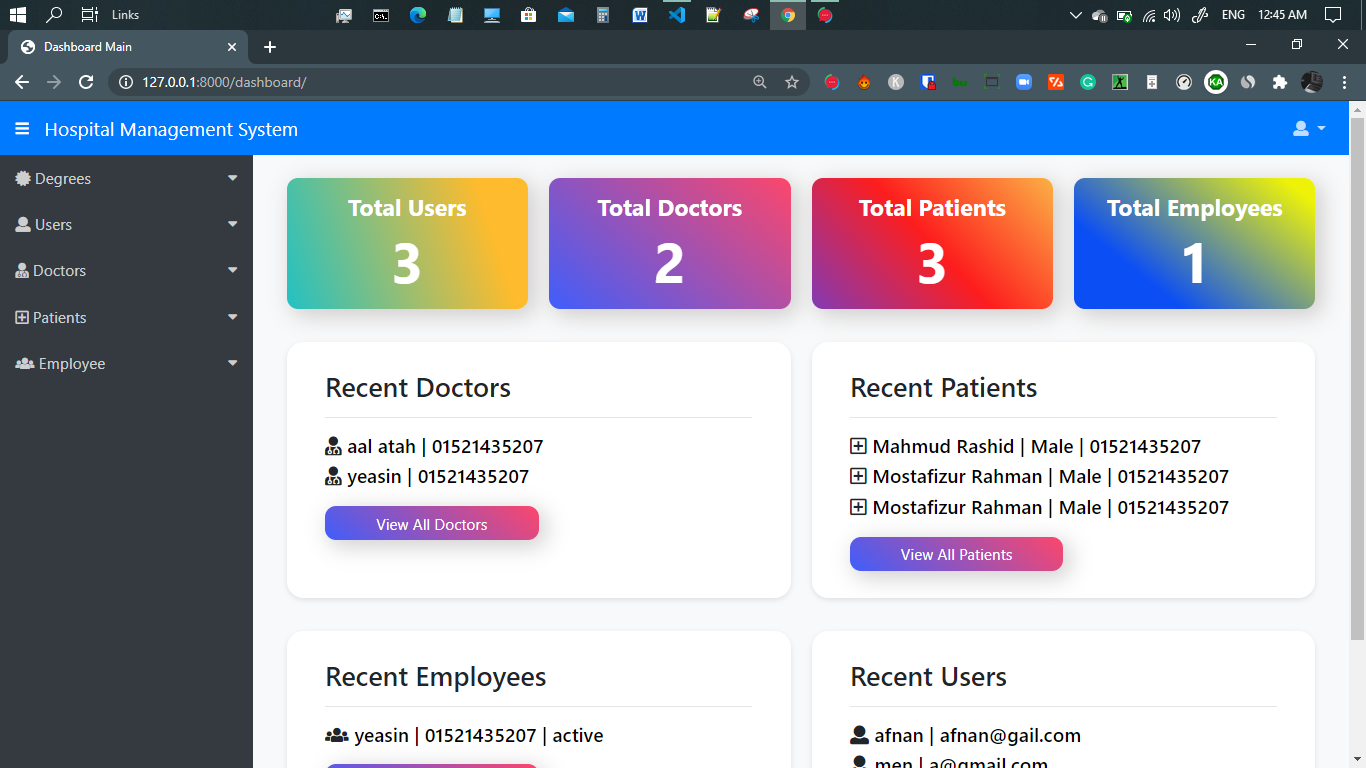
Task: Expand the Doctors sidebar menu
Action: pyautogui.click(x=126, y=271)
